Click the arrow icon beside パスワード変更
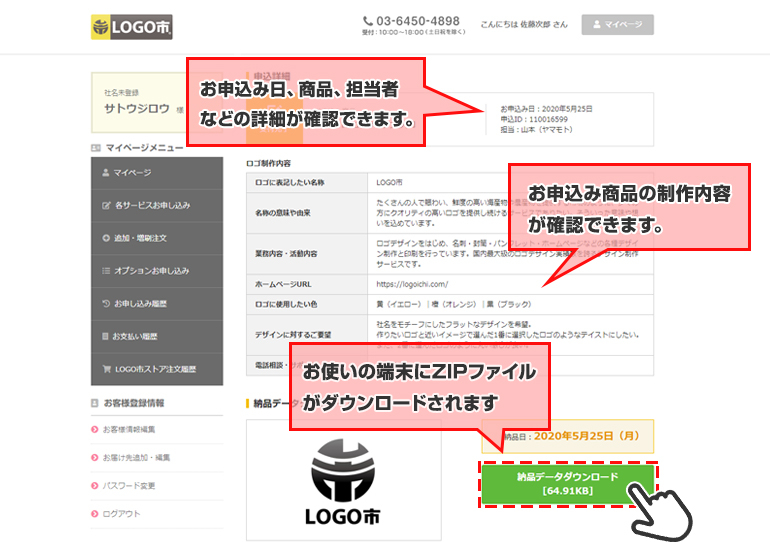The image size is (770, 542). coord(95,486)
